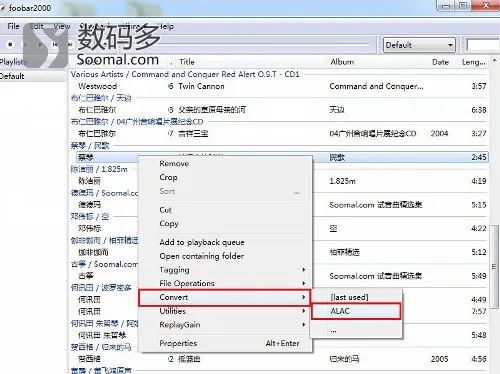Image resolution: width=500 pixels, height=374 pixels.
Task: Open the File menu
Action: pos(14,26)
